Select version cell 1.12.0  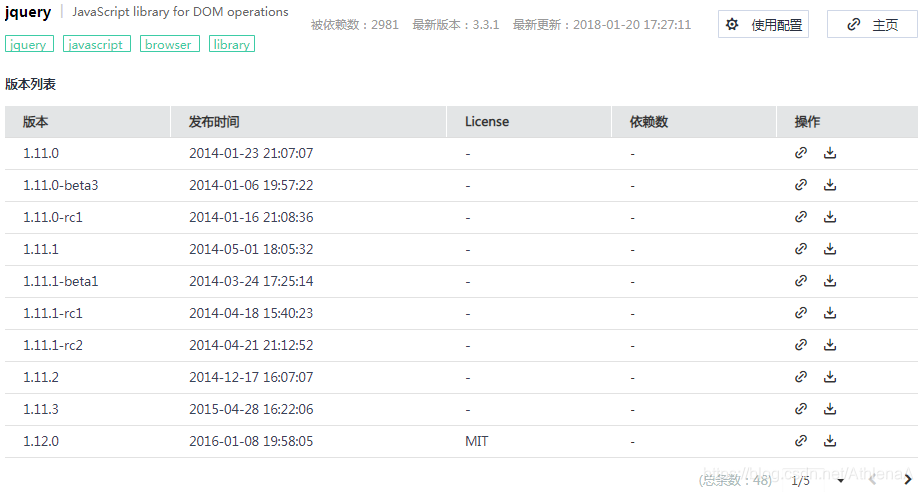[41, 441]
